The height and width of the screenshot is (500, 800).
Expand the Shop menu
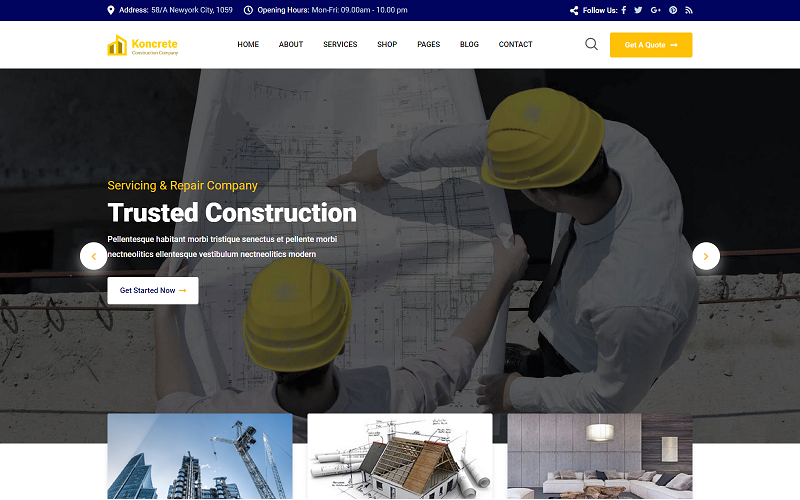pos(387,45)
